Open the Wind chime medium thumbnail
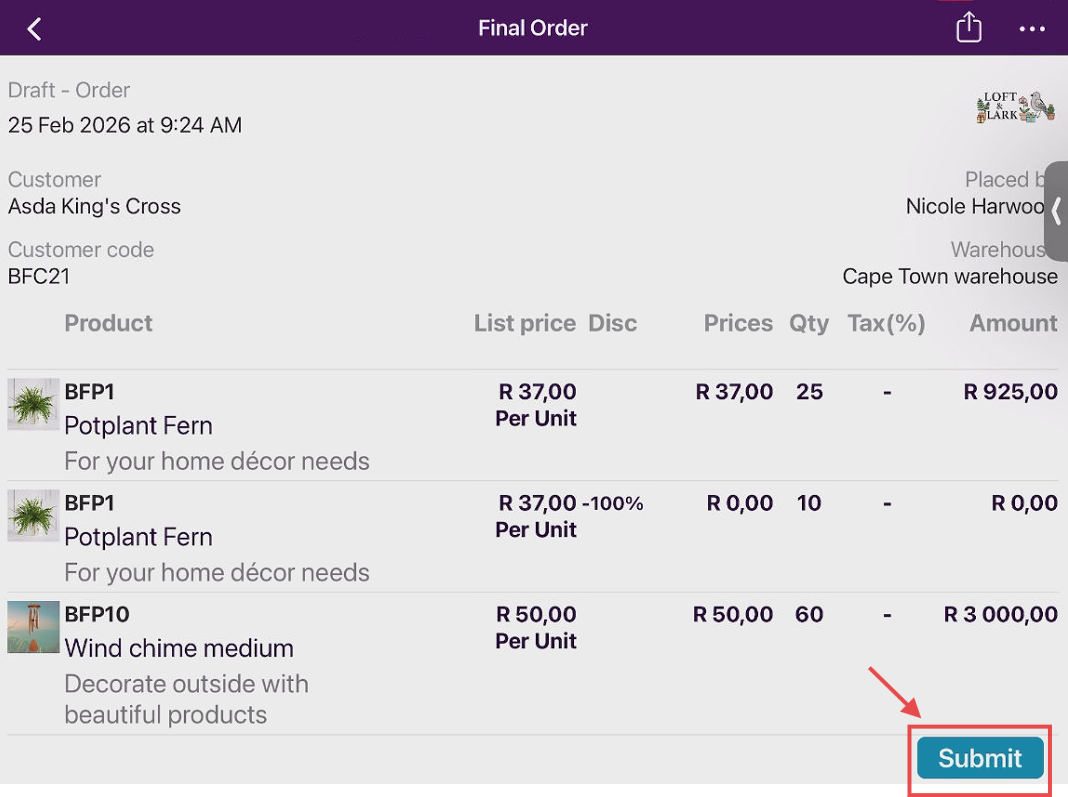This screenshot has width=1068, height=797. tap(33, 627)
